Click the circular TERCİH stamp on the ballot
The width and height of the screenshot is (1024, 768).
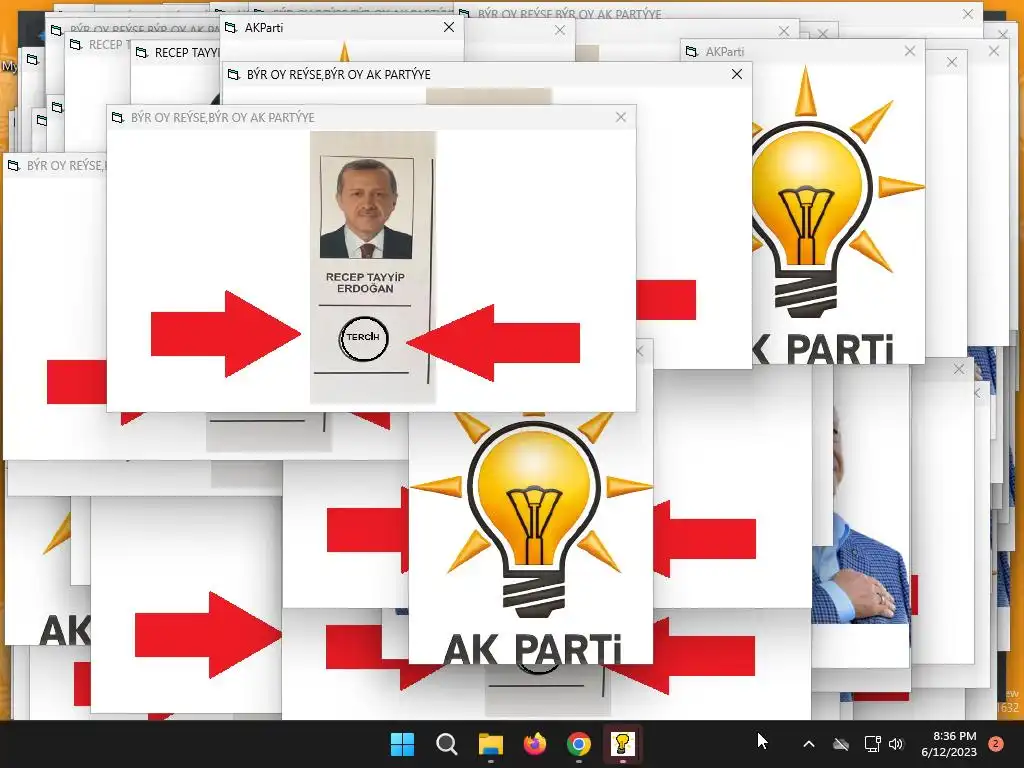click(364, 338)
